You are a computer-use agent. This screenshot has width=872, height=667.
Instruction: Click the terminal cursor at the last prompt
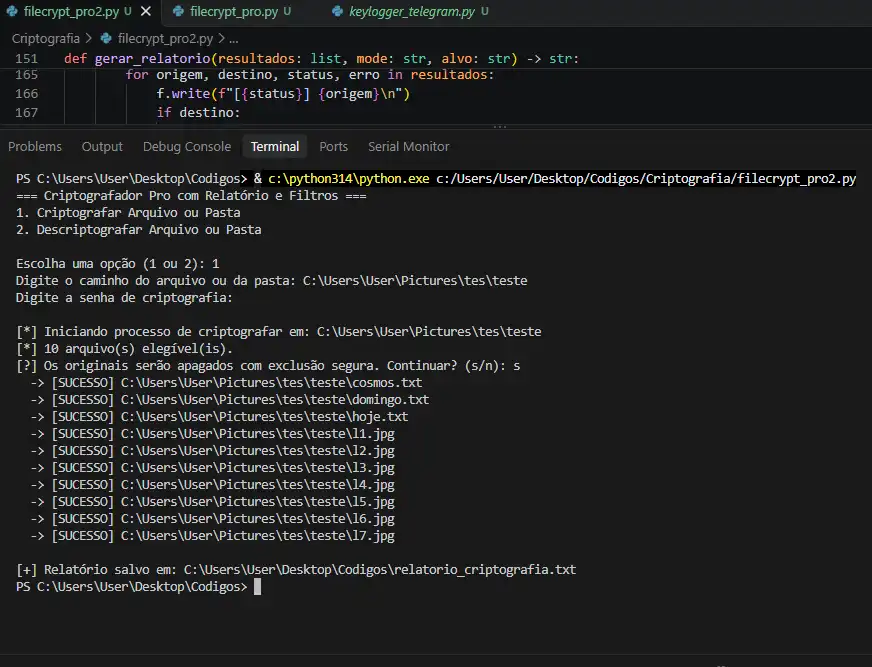[x=257, y=587]
